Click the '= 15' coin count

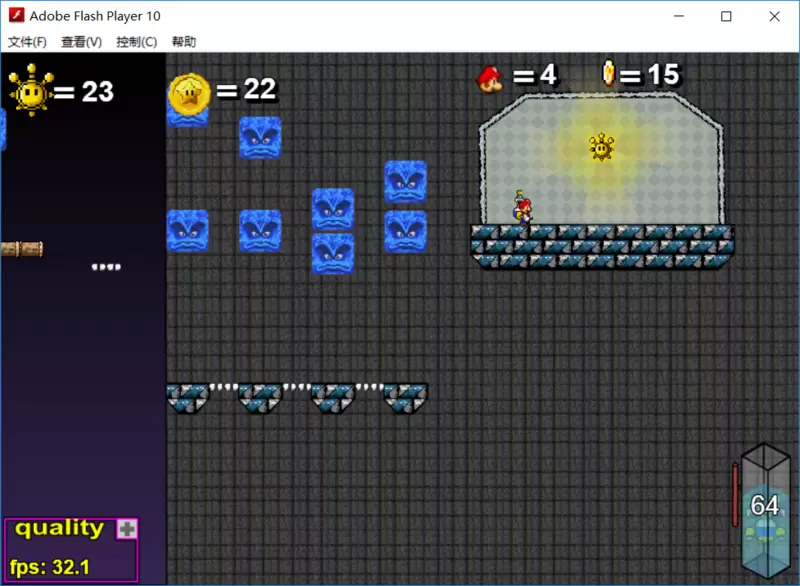pyautogui.click(x=649, y=75)
